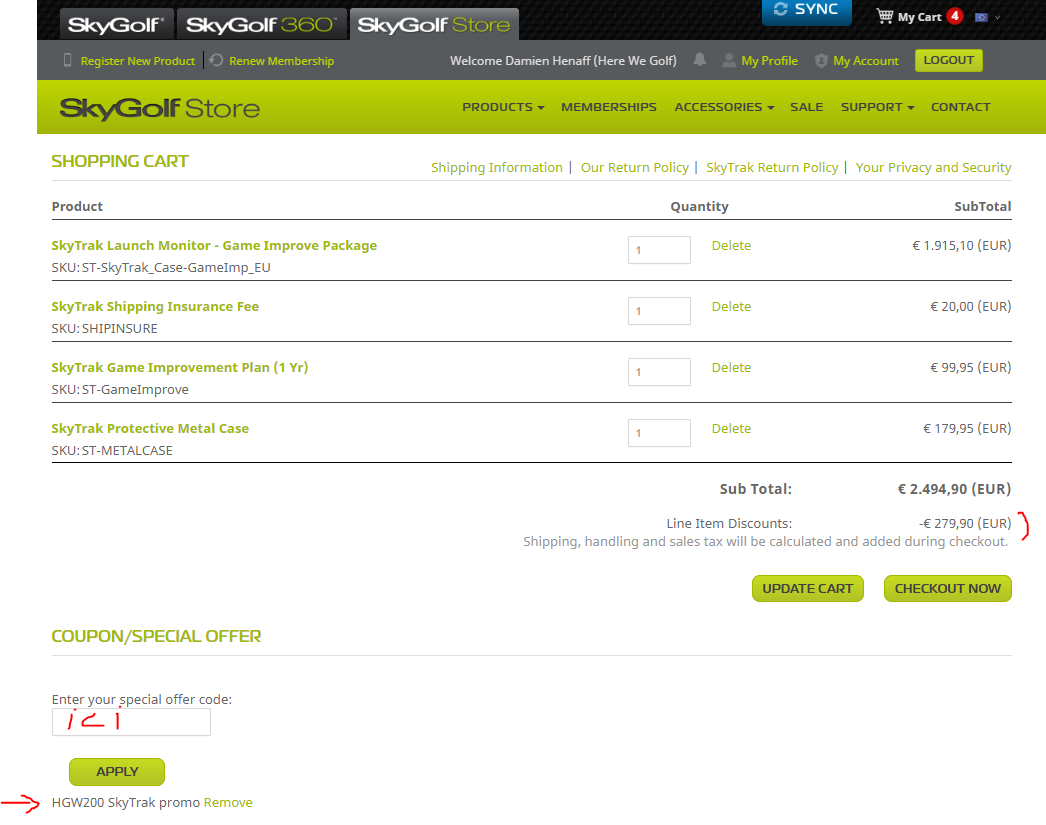Remove the HGW200 SkyTrak promo
The image size is (1046, 825).
pyautogui.click(x=228, y=802)
